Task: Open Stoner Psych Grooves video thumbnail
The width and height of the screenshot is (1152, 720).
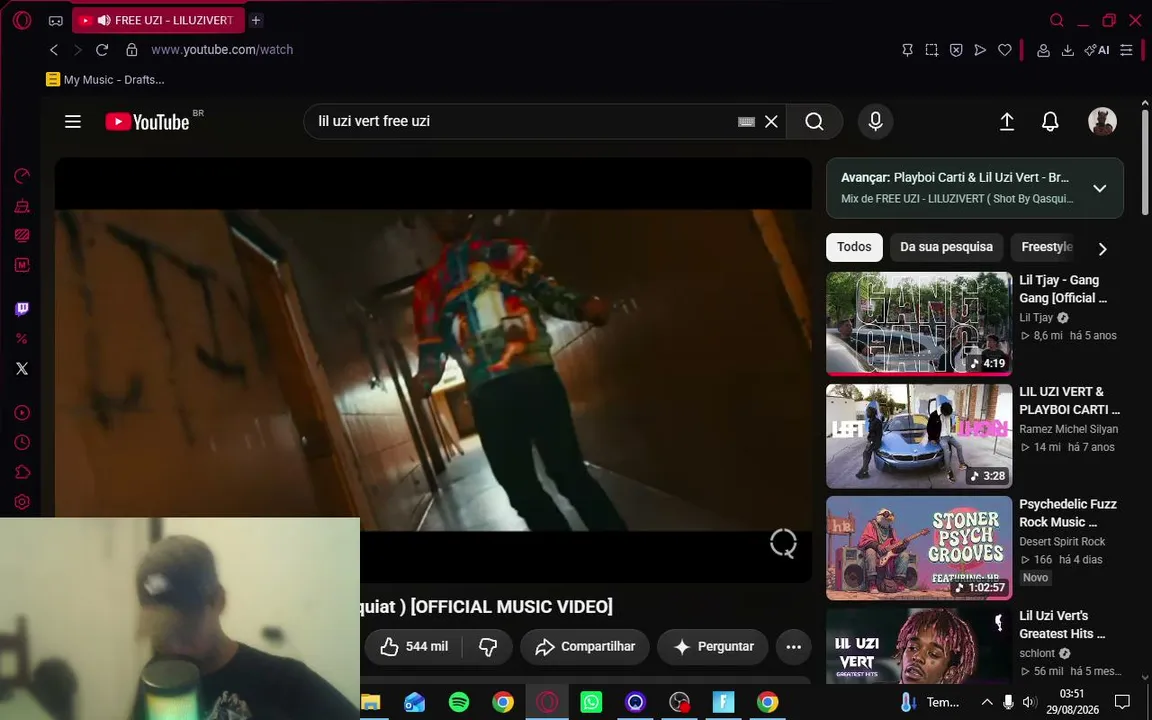Action: pyautogui.click(x=919, y=548)
